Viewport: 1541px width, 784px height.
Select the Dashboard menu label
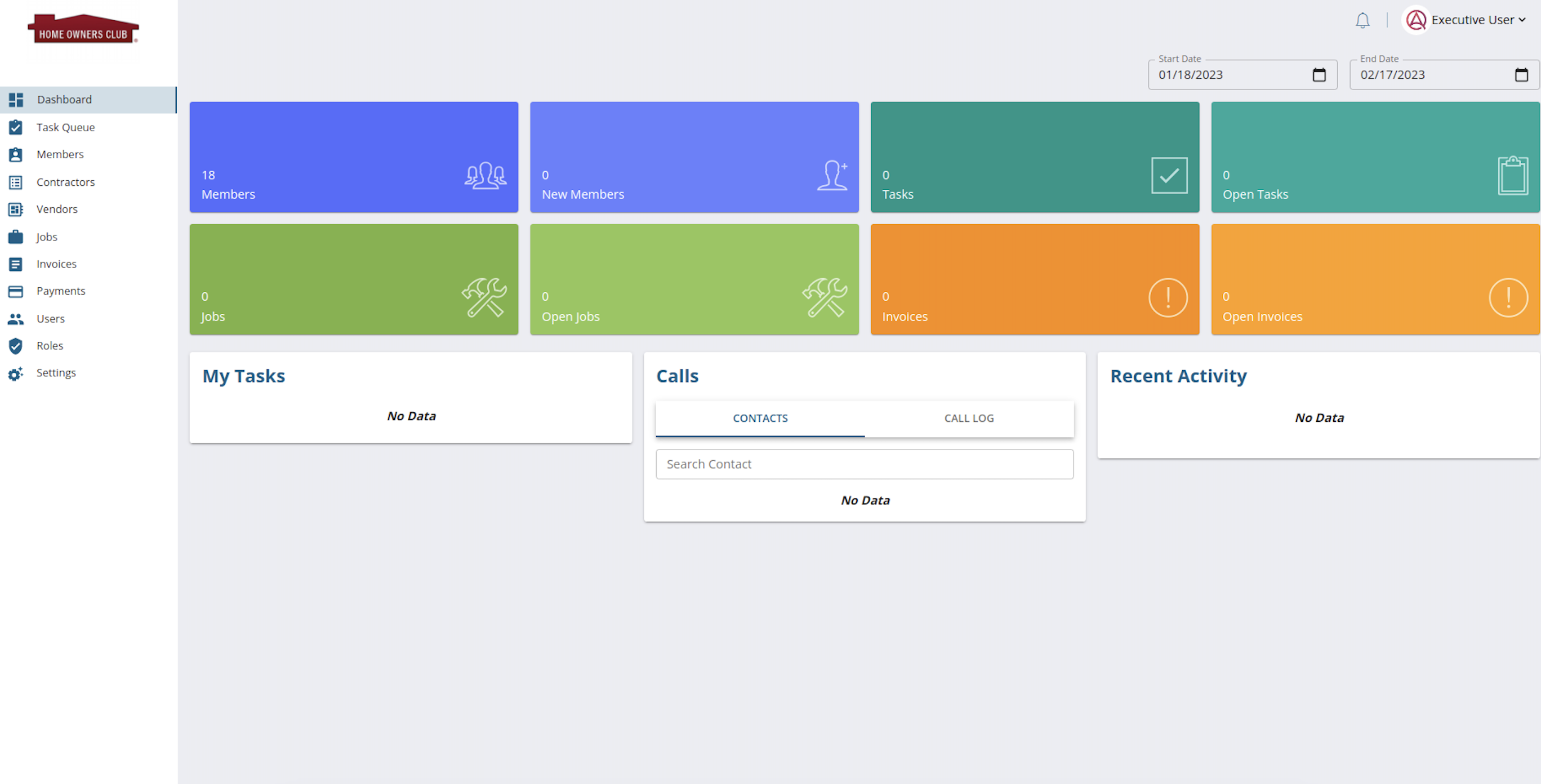(x=65, y=100)
